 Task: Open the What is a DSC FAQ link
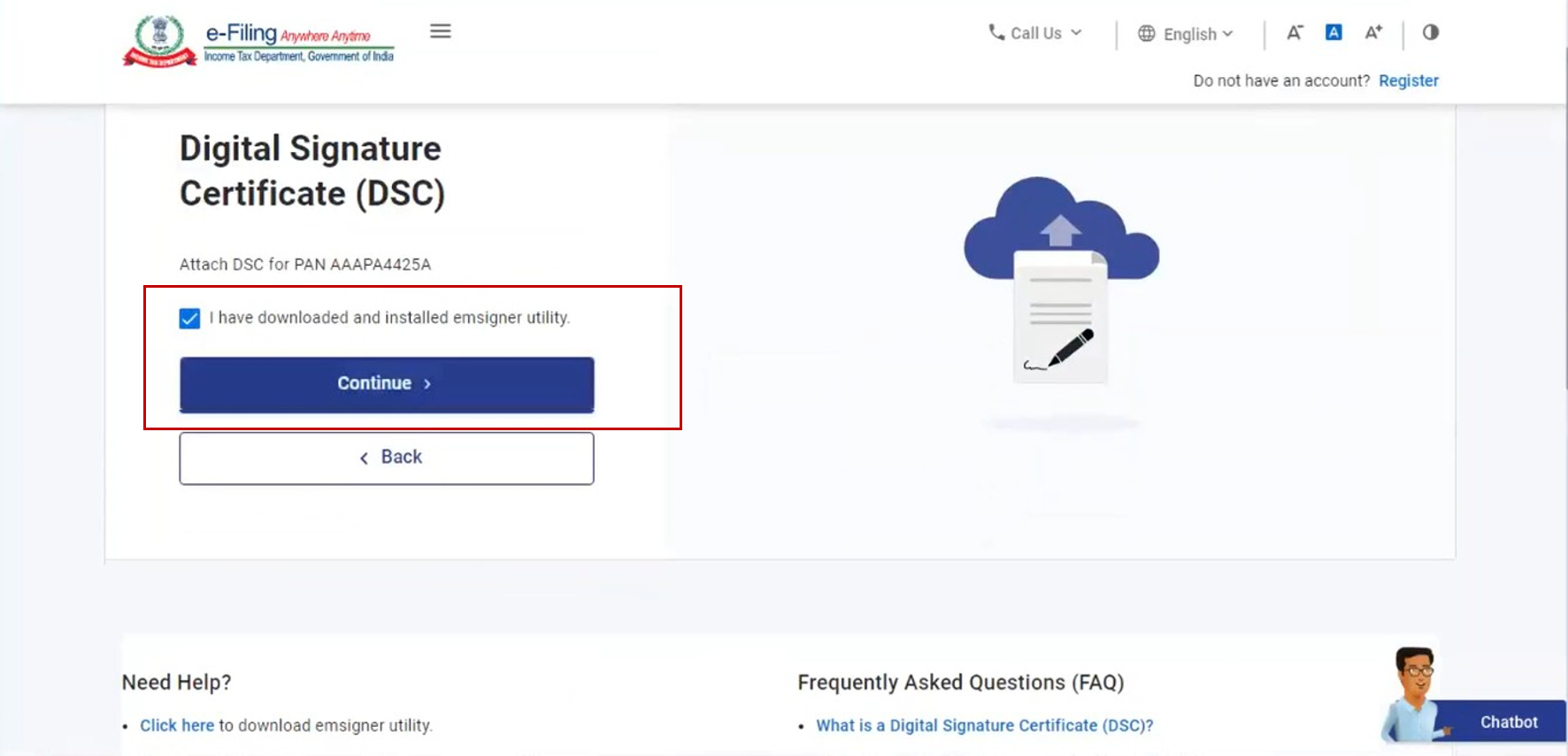[x=984, y=725]
